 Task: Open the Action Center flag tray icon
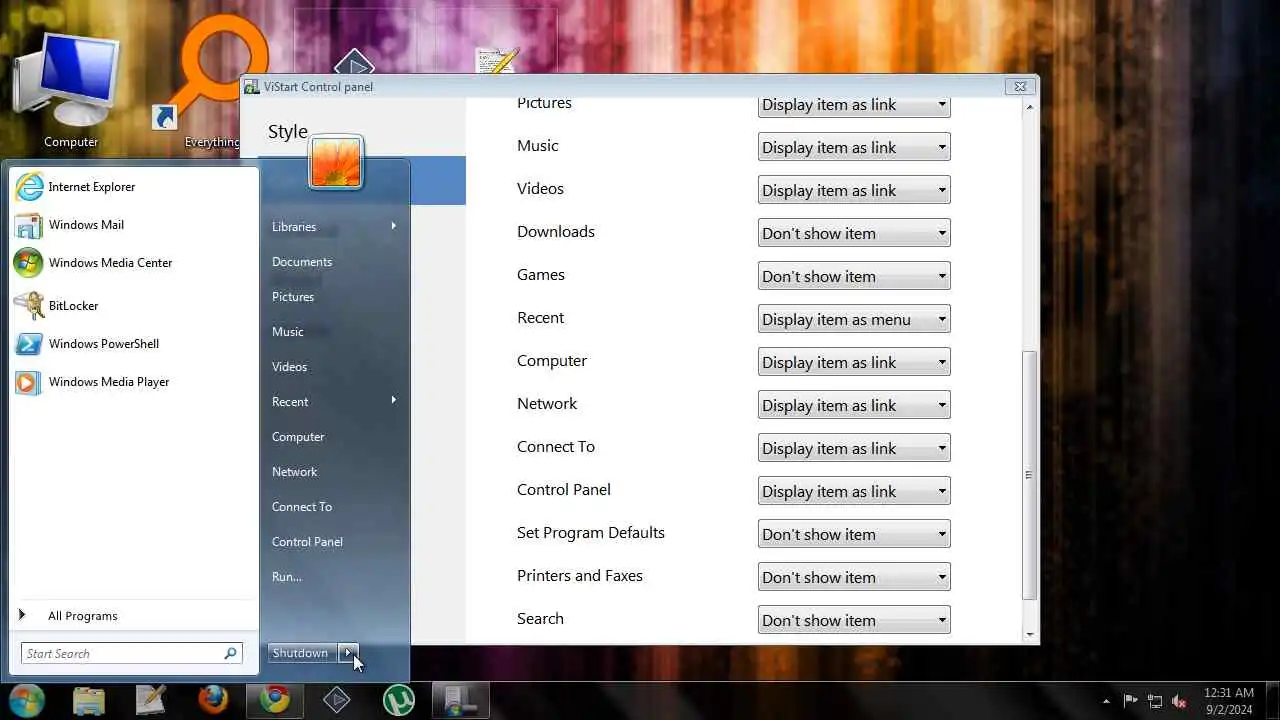click(1131, 701)
